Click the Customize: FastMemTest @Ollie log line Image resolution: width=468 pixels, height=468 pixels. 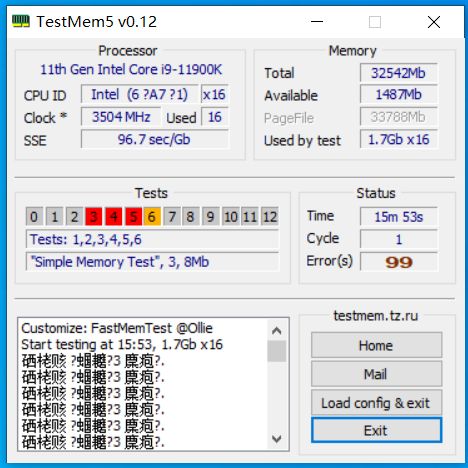117,328
